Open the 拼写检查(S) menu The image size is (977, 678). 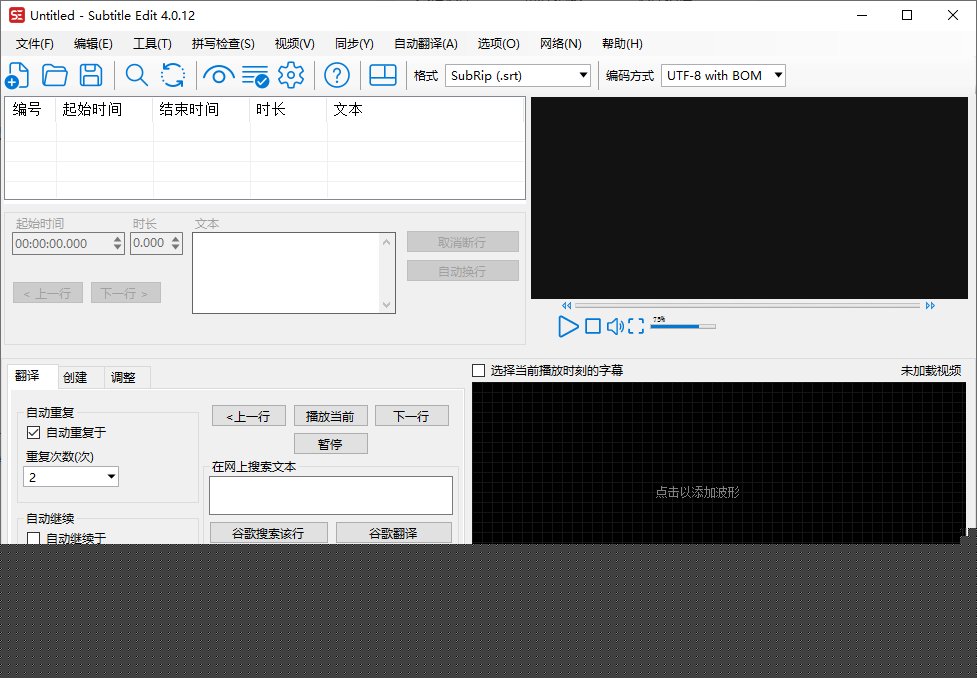tap(223, 44)
